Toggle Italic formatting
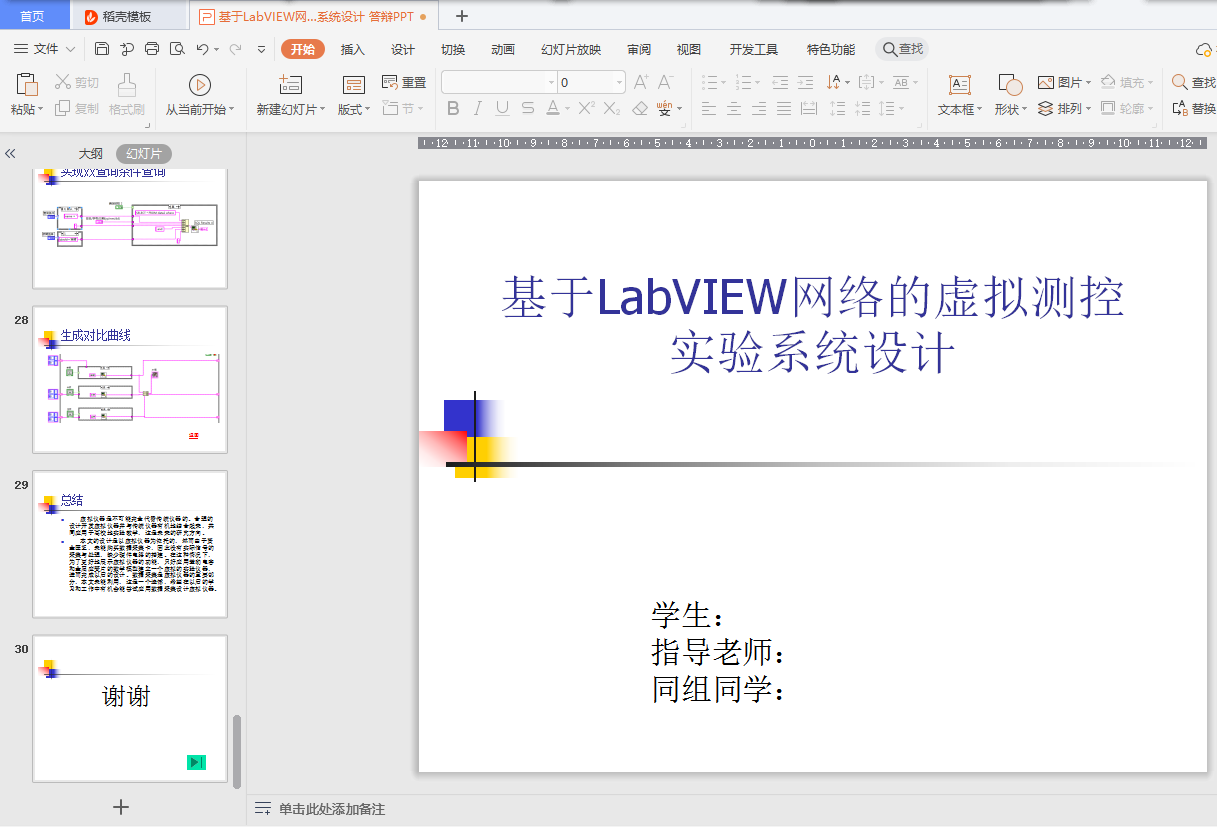This screenshot has width=1217, height=827. 478,108
